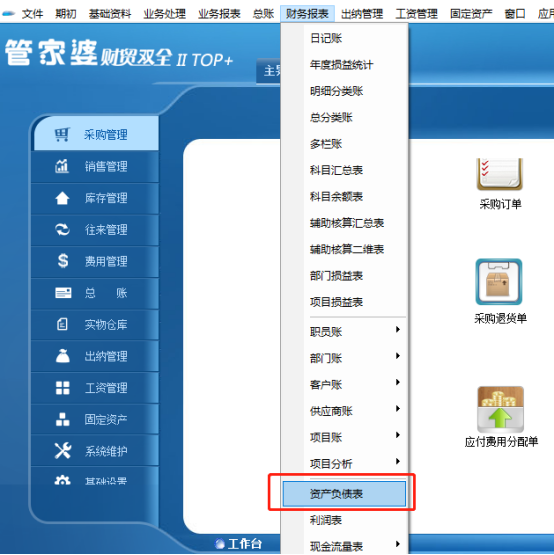Open 出纳管理 money bag sidebar item
The width and height of the screenshot is (554, 555).
[x=95, y=356]
